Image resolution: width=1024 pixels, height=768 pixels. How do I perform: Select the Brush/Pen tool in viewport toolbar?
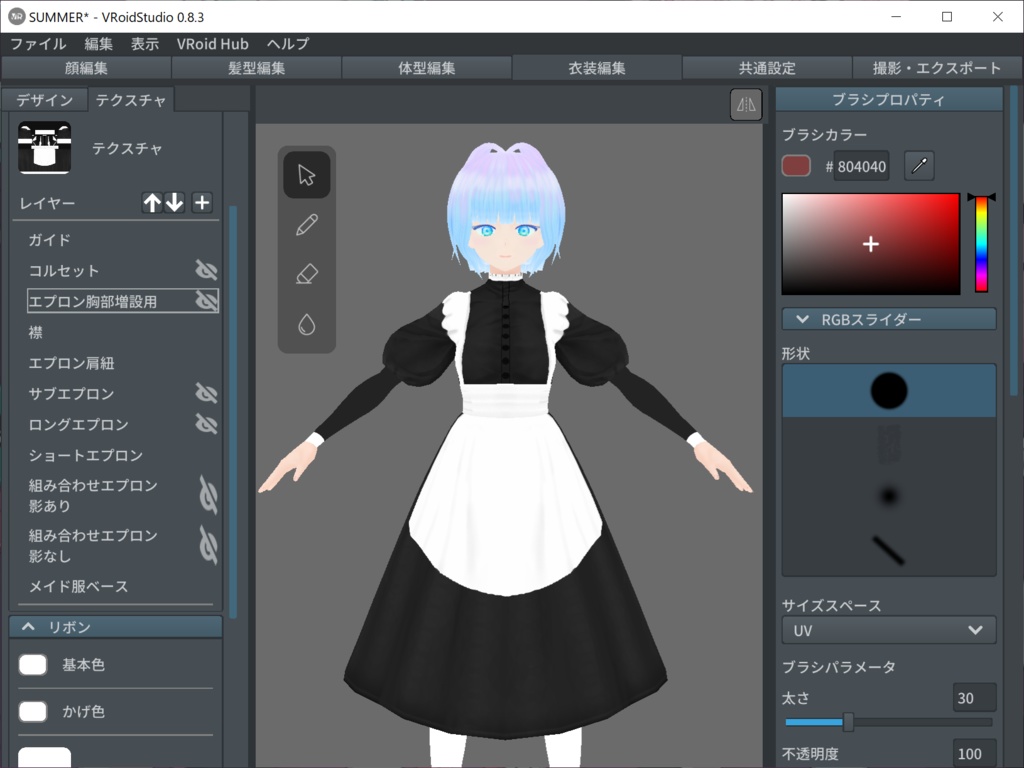coord(306,224)
